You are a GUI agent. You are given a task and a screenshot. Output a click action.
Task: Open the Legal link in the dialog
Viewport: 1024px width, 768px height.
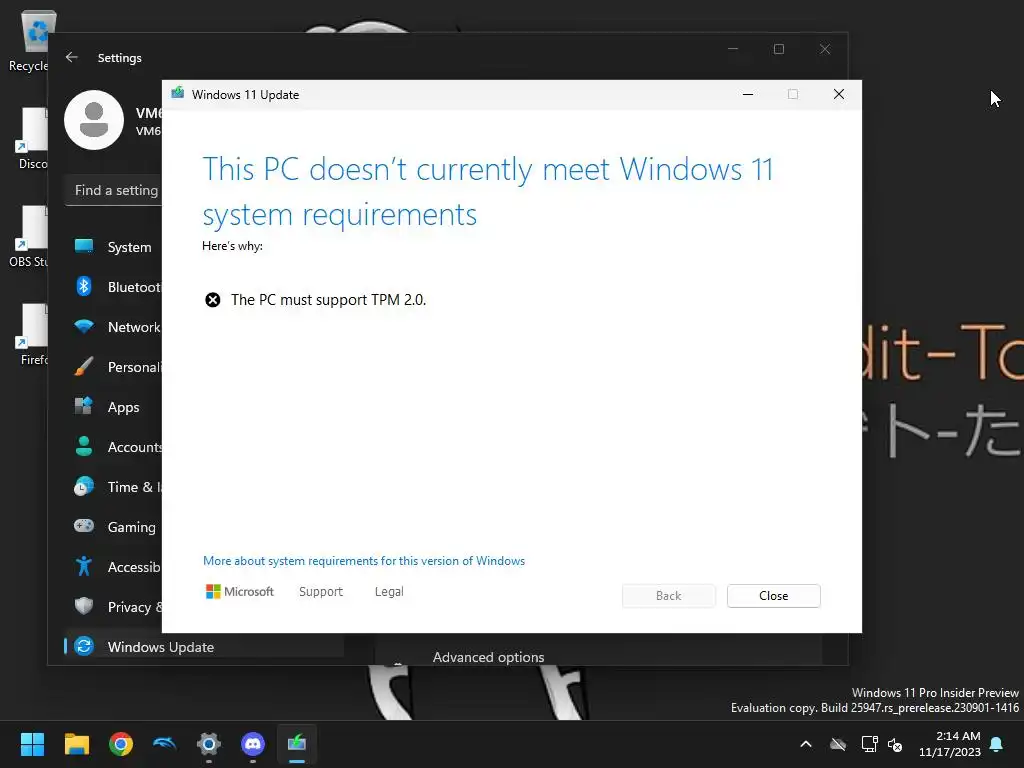pyautogui.click(x=389, y=592)
